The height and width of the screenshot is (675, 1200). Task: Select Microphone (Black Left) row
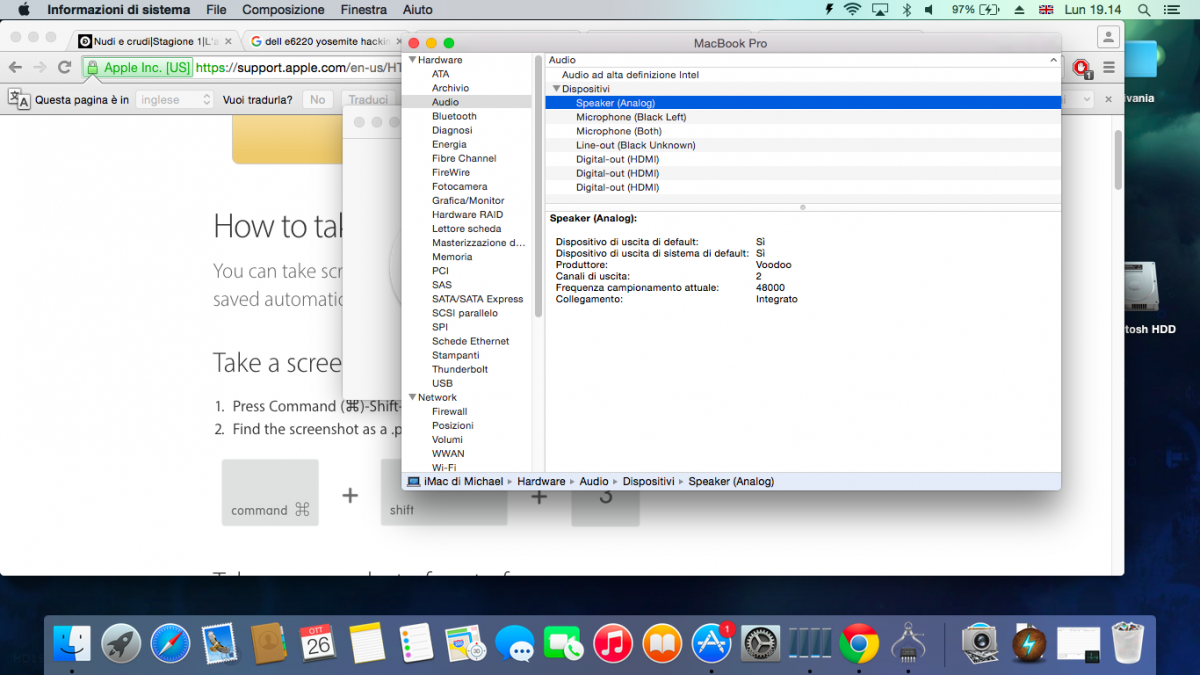click(x=802, y=117)
